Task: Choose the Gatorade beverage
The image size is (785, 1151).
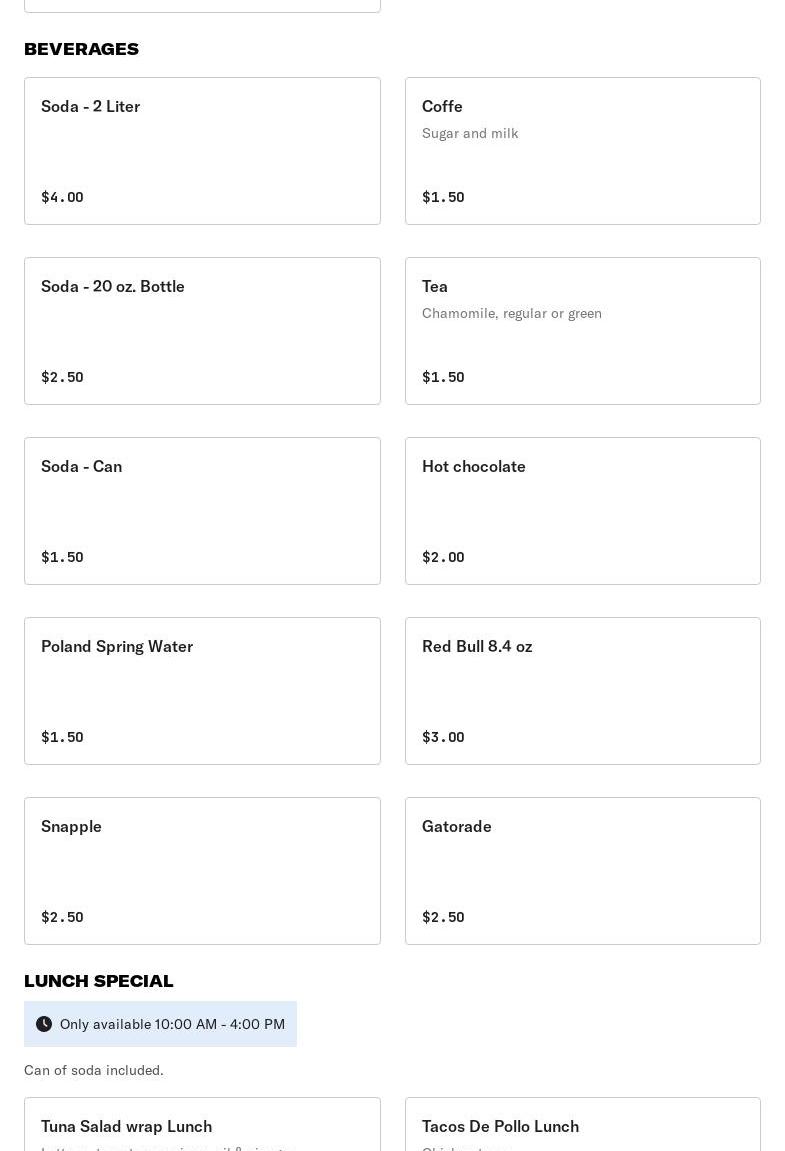Action: pos(582,871)
